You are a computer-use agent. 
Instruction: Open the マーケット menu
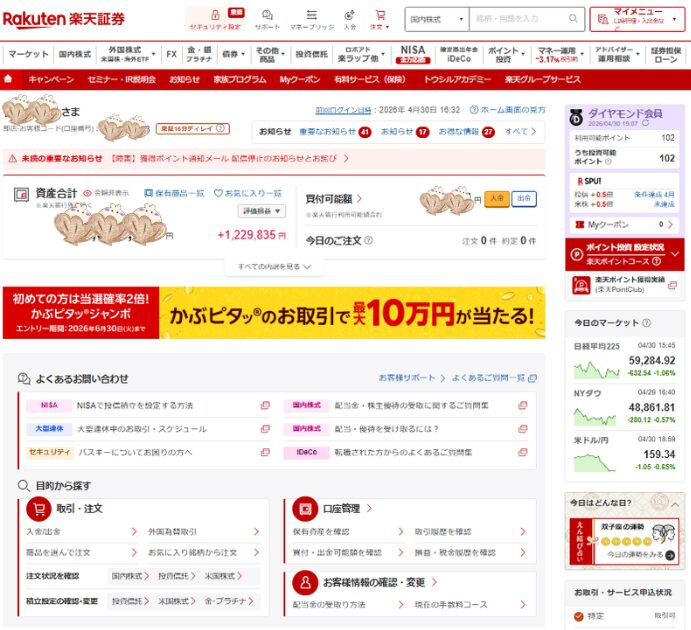pyautogui.click(x=28, y=54)
